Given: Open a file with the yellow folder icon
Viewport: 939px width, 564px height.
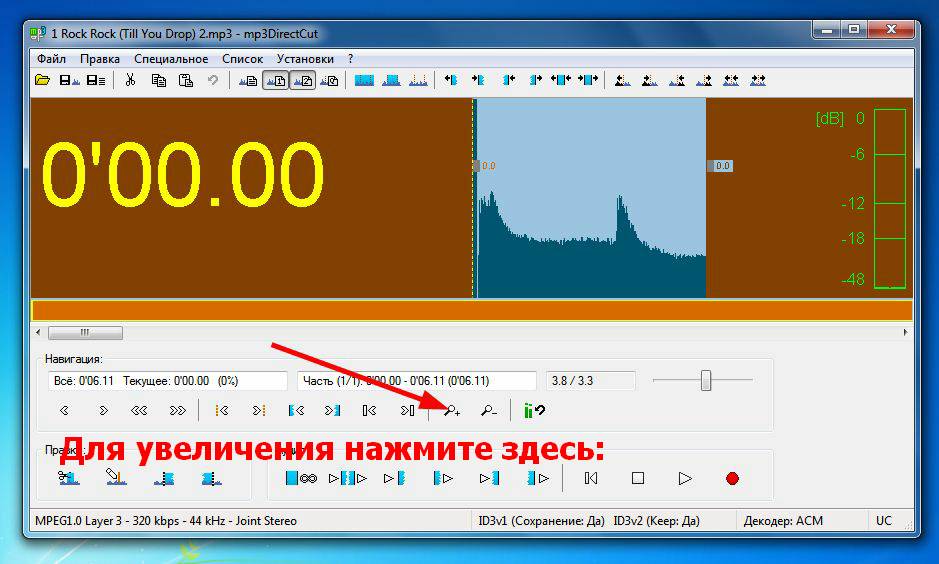Looking at the screenshot, I should (42, 80).
